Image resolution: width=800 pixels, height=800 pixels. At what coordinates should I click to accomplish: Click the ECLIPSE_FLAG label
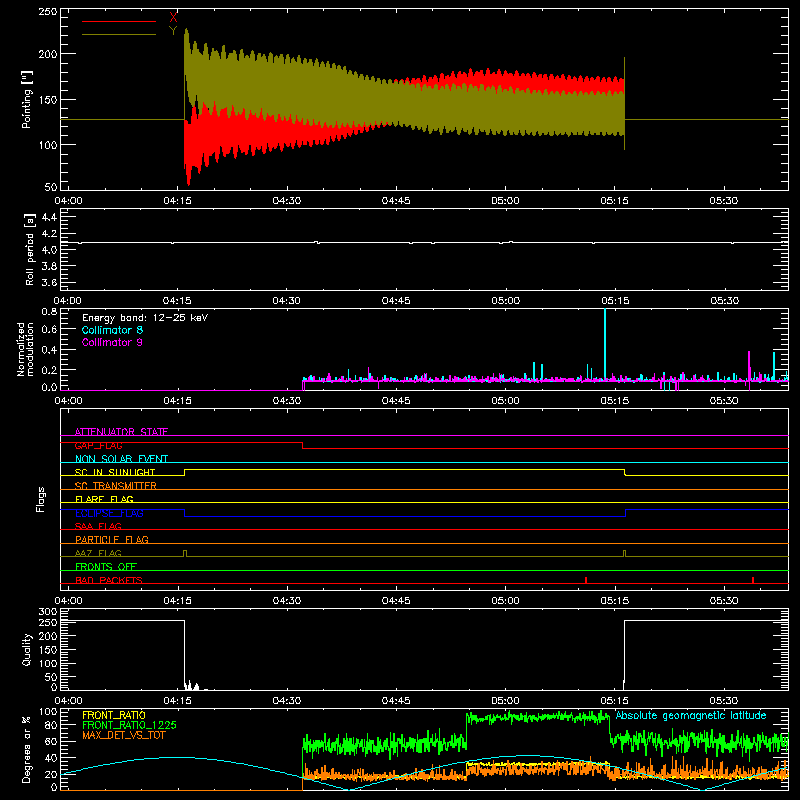tap(109, 513)
